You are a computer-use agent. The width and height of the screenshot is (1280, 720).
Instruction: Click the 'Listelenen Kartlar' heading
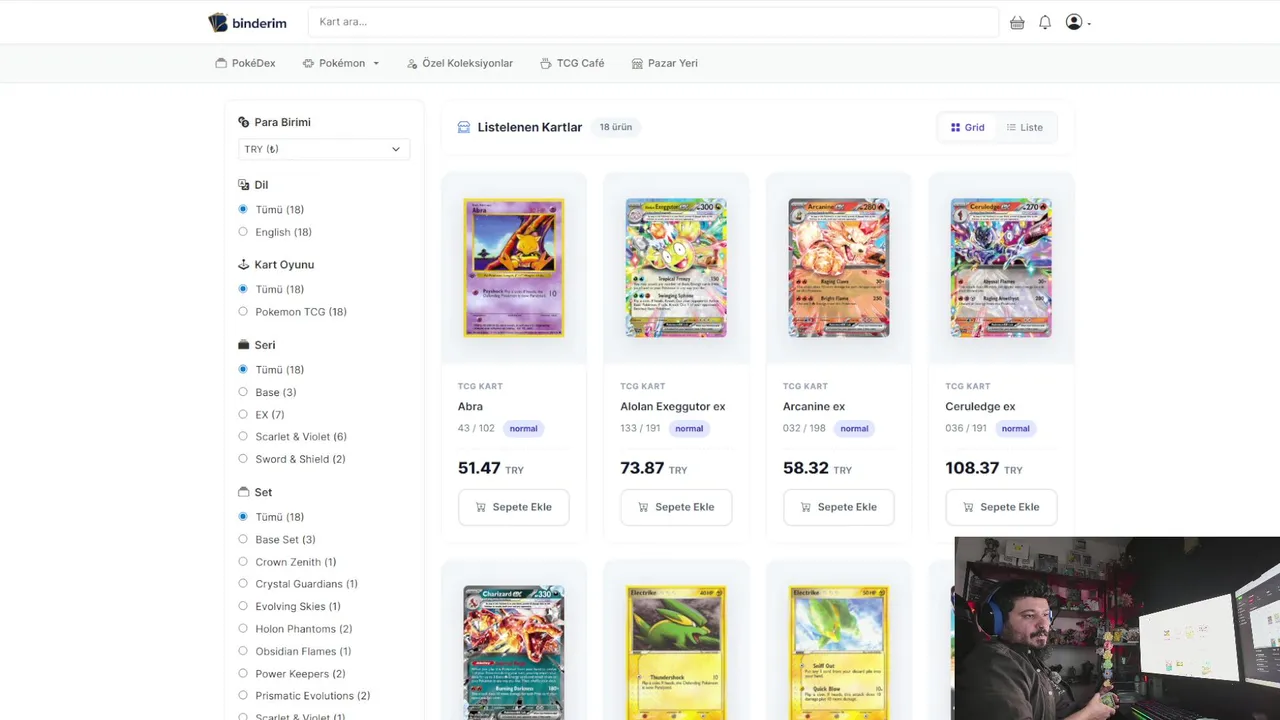[530, 127]
